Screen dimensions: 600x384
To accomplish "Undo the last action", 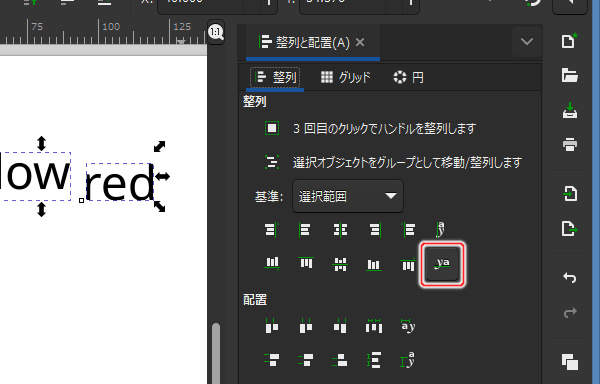I will [x=569, y=277].
